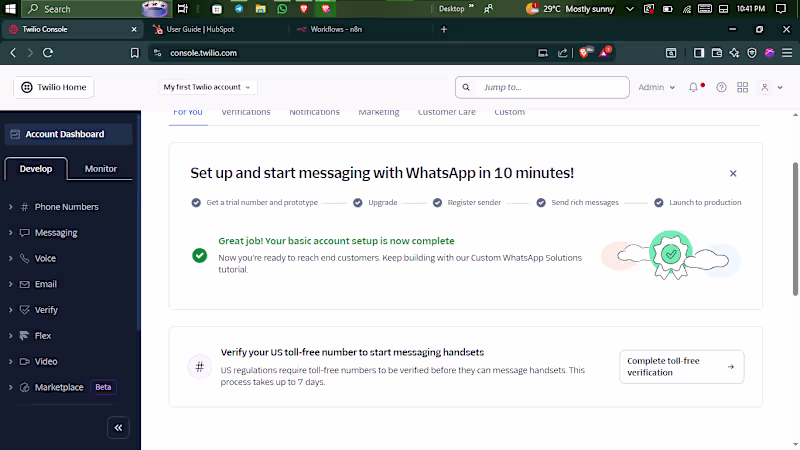Dismiss the WhatsApp setup card
The height and width of the screenshot is (450, 800).
click(x=733, y=173)
